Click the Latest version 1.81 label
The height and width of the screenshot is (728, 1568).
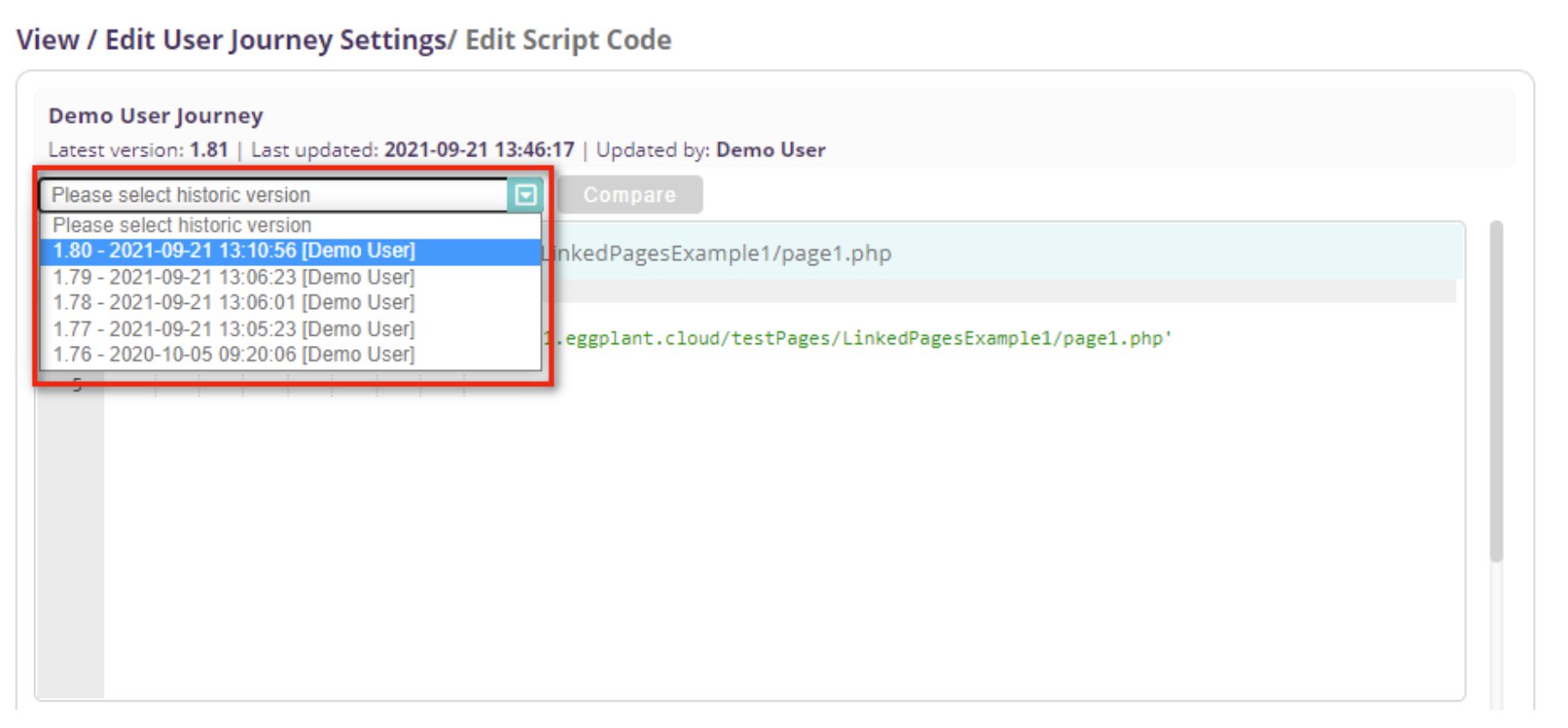tap(138, 150)
